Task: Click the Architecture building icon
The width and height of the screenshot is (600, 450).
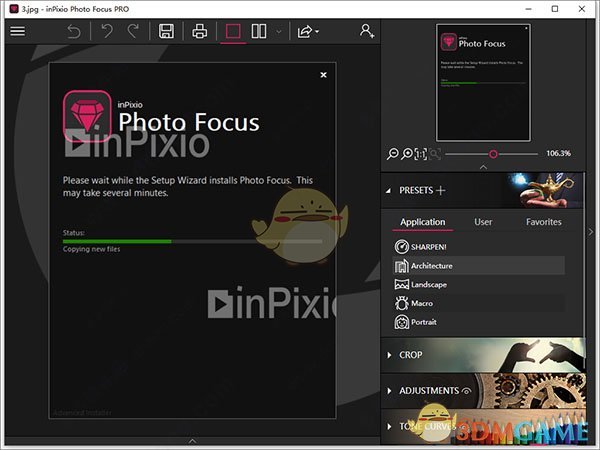Action: tap(401, 266)
